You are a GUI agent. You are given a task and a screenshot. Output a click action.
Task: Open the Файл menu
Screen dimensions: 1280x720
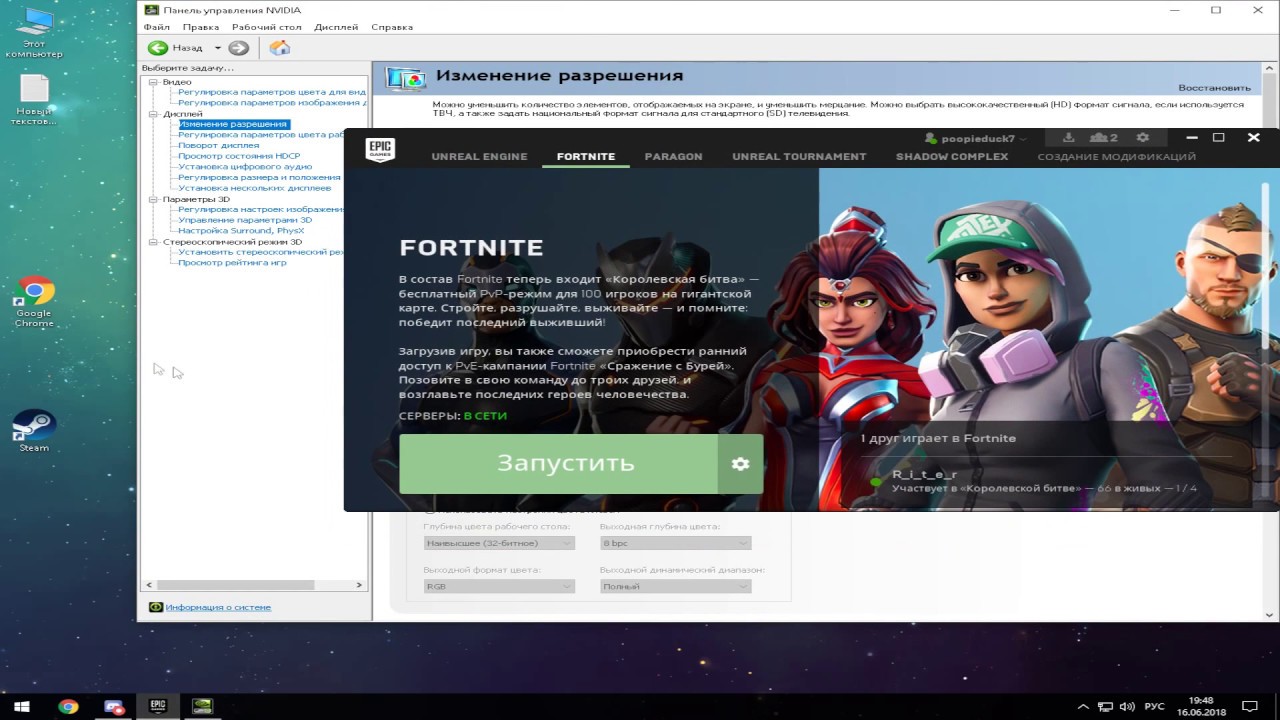157,27
